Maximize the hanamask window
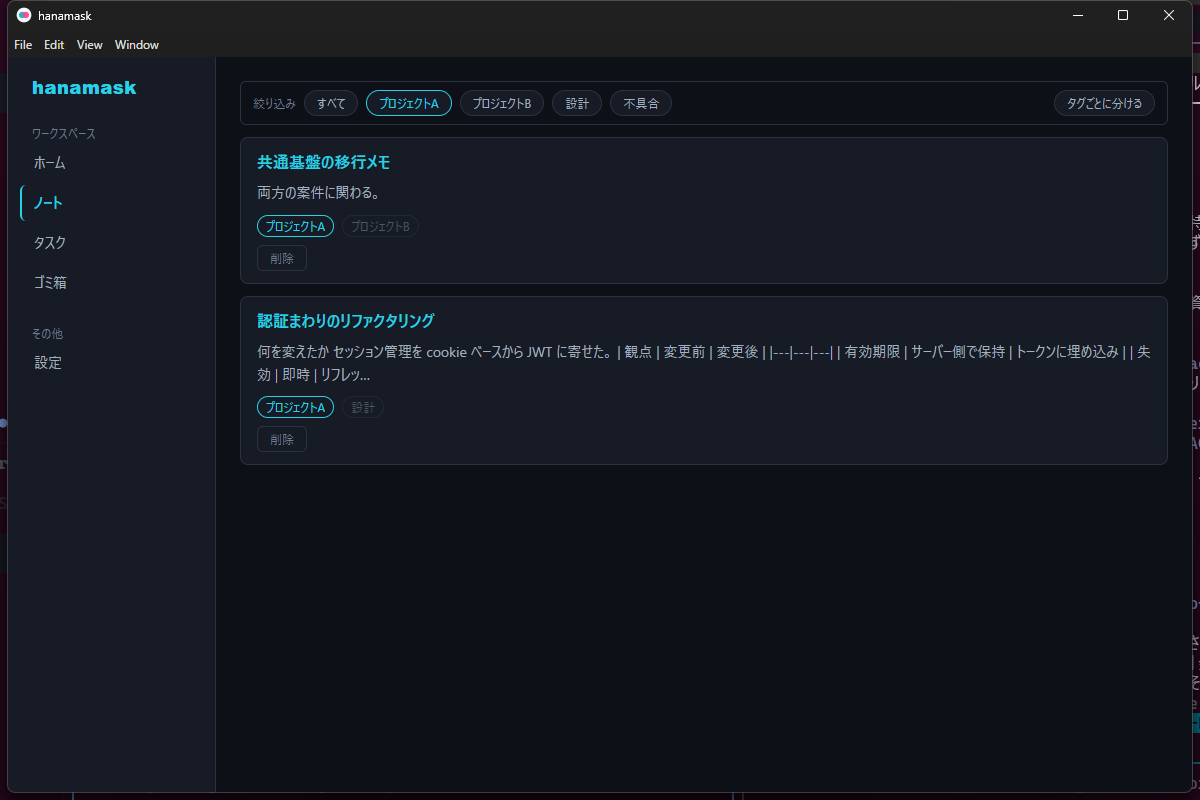This screenshot has width=1200, height=800. (x=1123, y=15)
